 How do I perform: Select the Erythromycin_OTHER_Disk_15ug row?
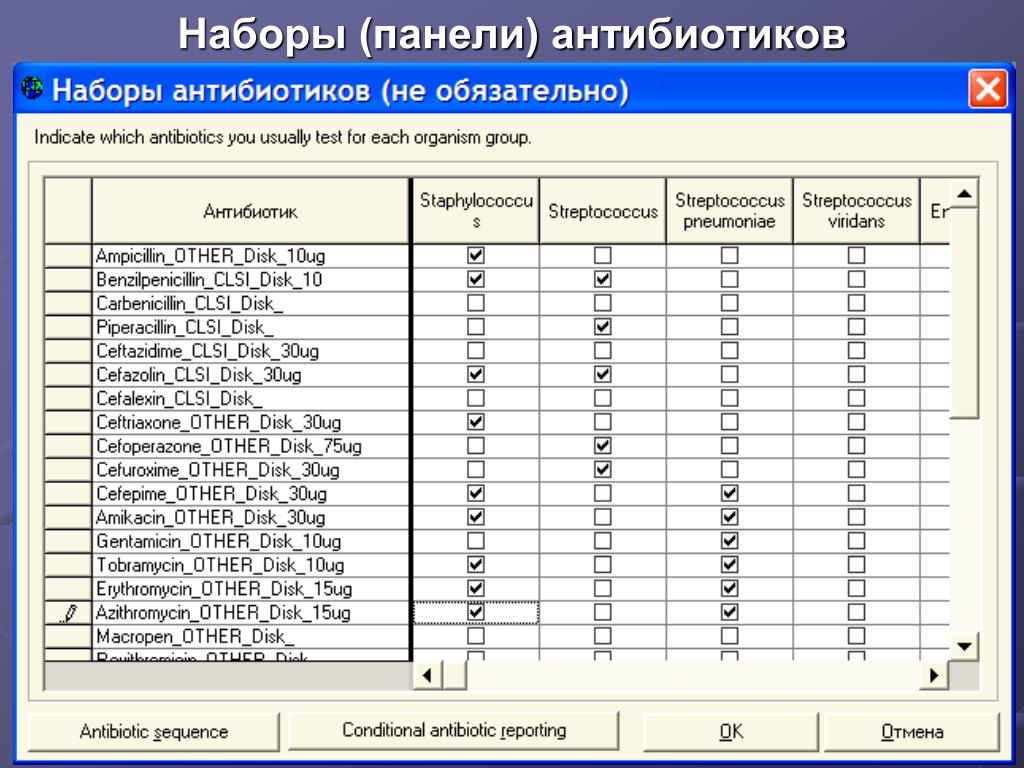(x=251, y=590)
